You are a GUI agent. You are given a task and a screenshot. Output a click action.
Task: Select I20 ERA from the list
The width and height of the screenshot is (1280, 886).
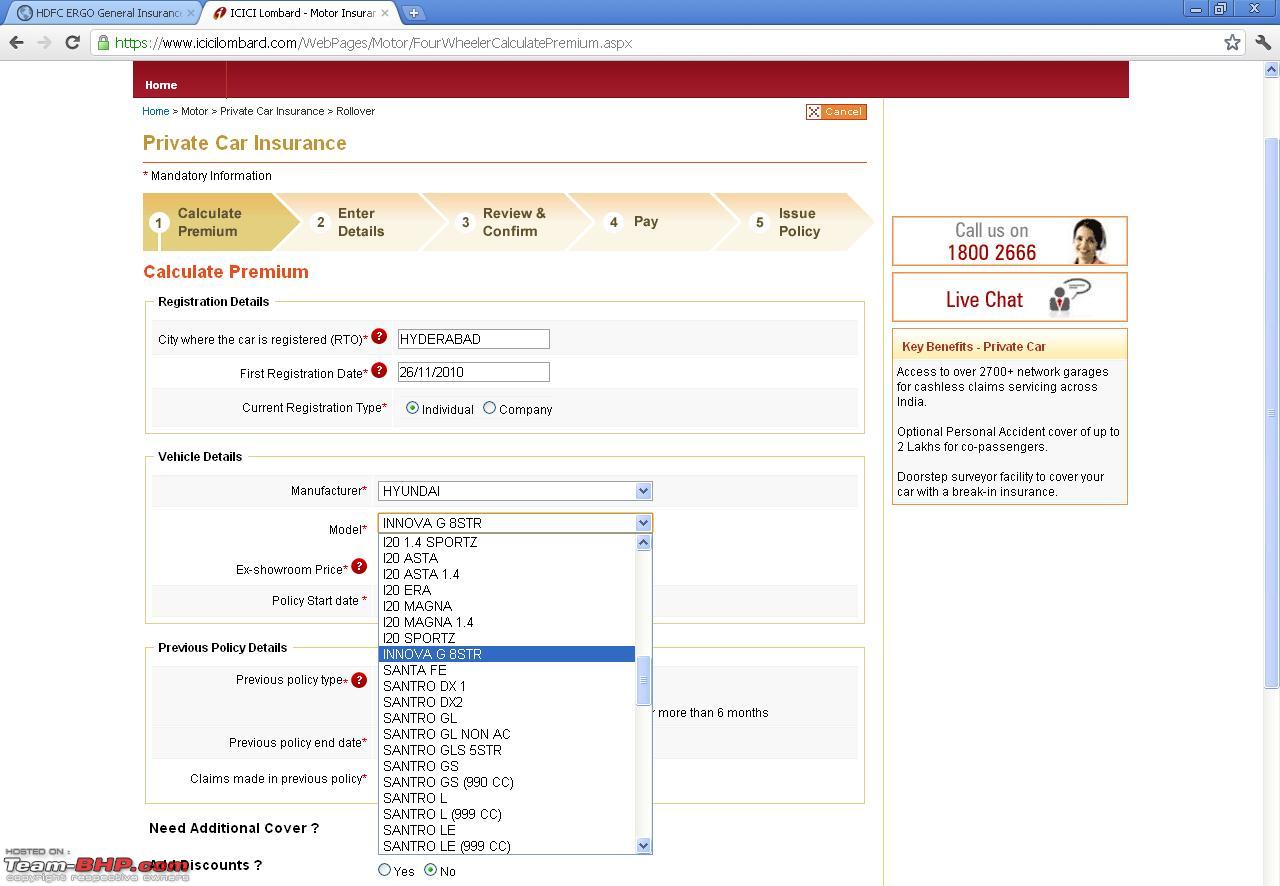click(x=507, y=590)
